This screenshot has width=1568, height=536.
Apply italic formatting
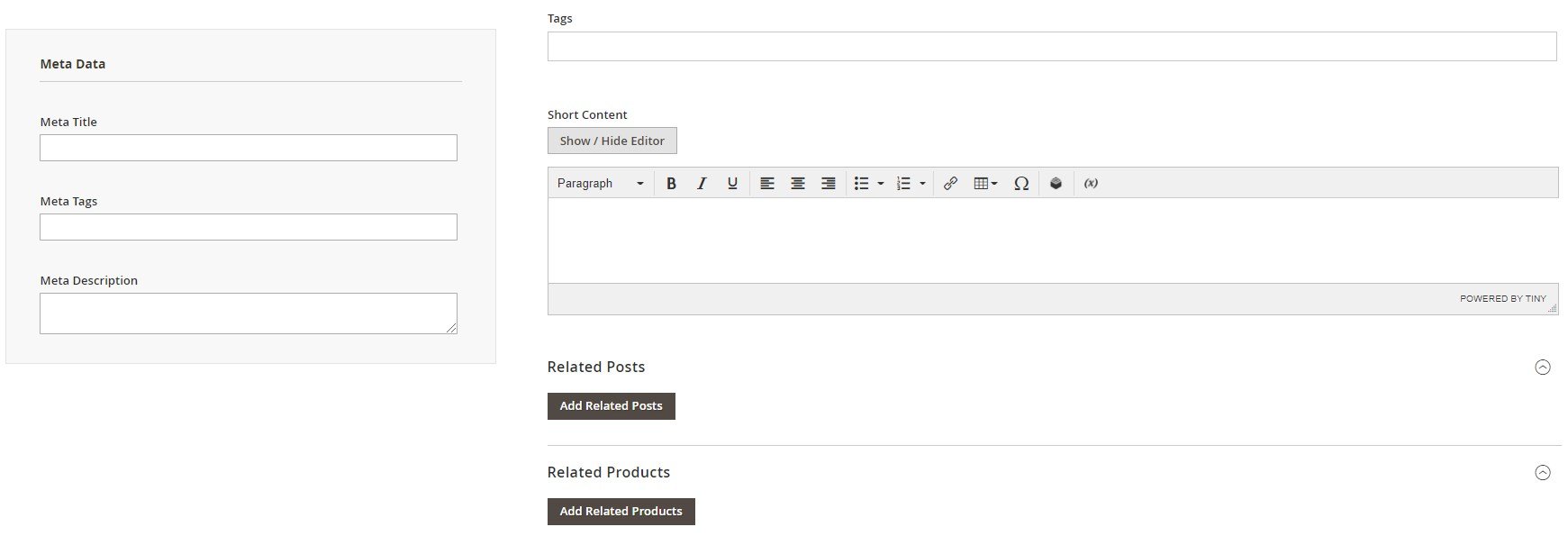click(x=702, y=183)
